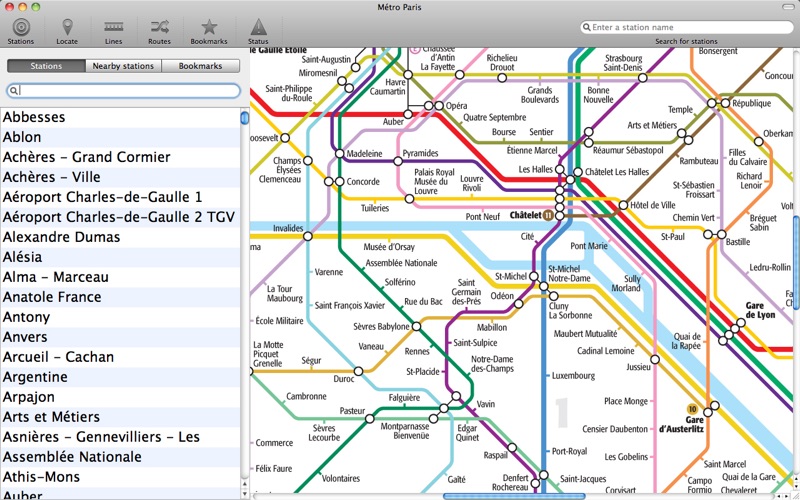Select Asnières - Gennevilliers - Les row

point(120,437)
